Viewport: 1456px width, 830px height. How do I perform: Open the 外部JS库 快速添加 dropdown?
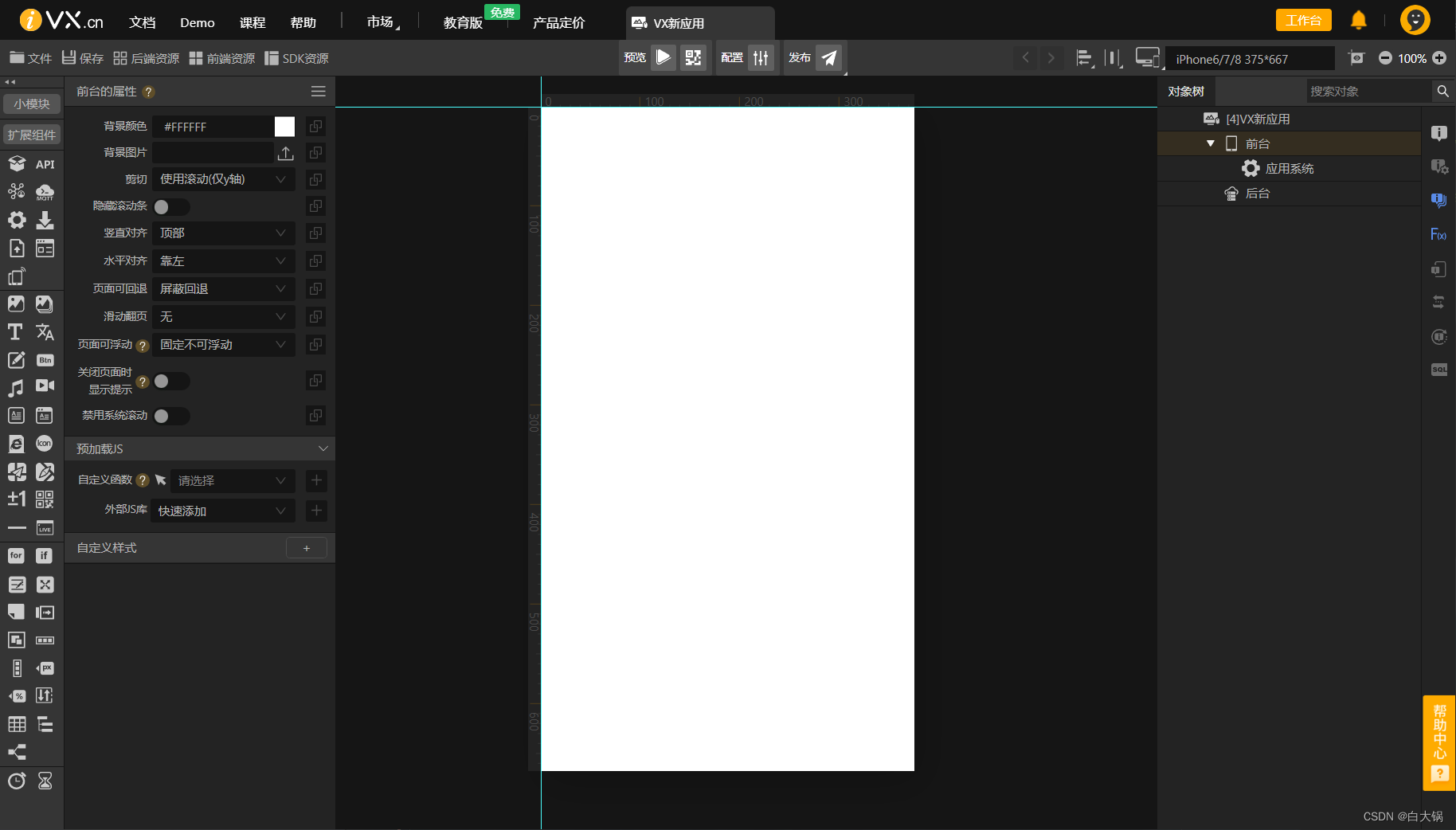pyautogui.click(x=223, y=511)
